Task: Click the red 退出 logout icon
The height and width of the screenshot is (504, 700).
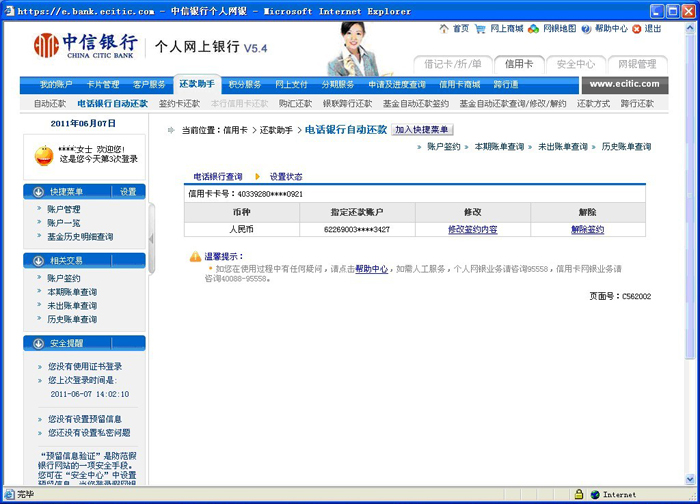Action: click(637, 29)
